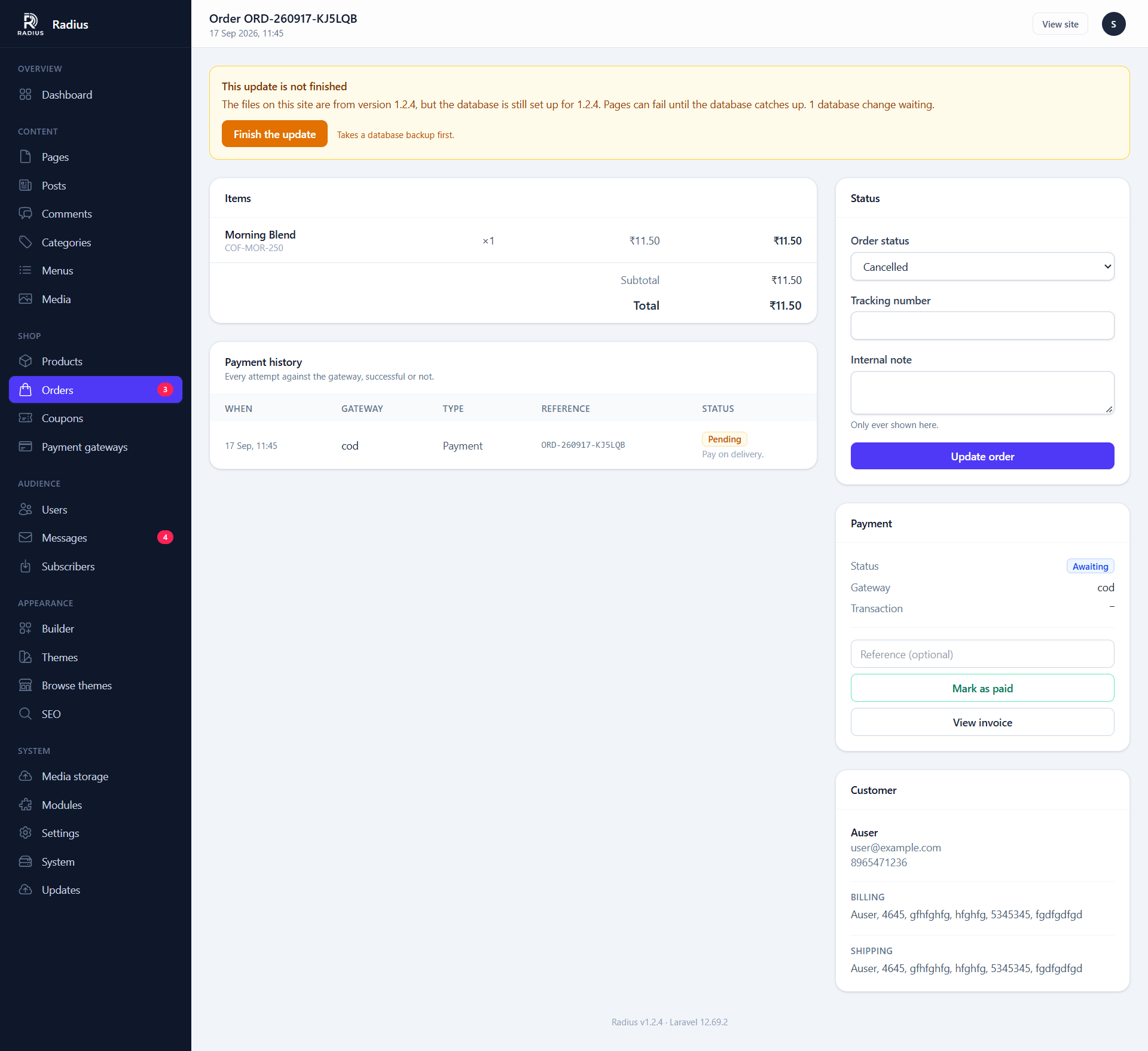This screenshot has height=1051, width=1148.
Task: Click the Media image icon
Action: pyautogui.click(x=25, y=299)
